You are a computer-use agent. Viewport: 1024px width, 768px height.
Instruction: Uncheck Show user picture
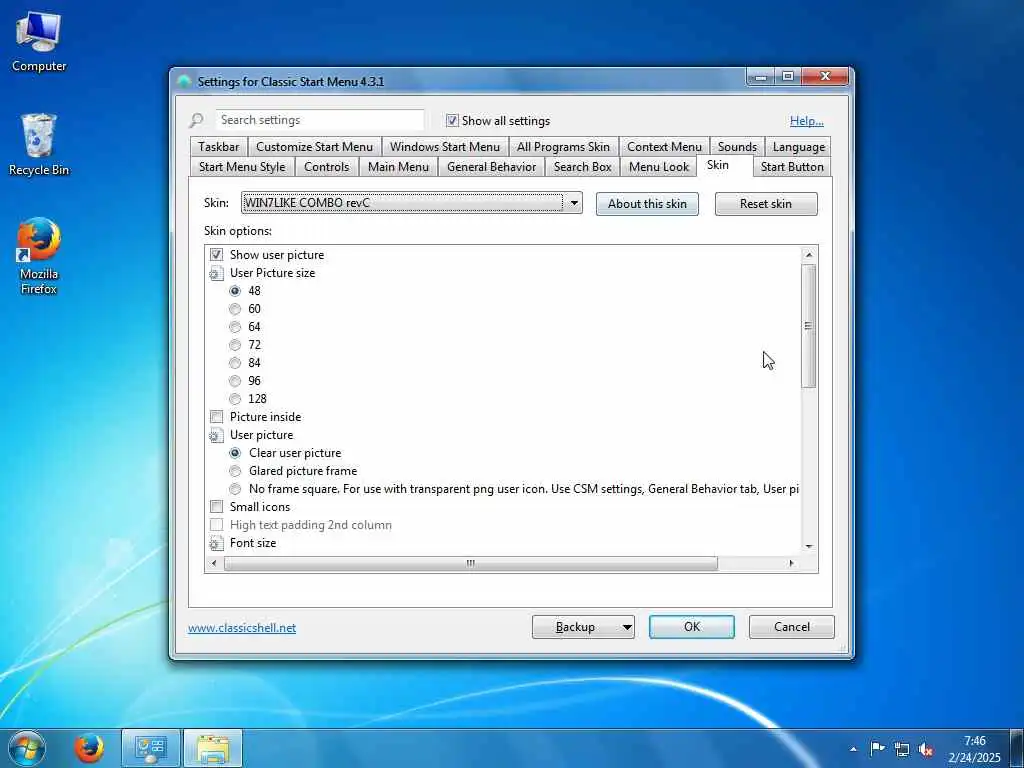[216, 255]
